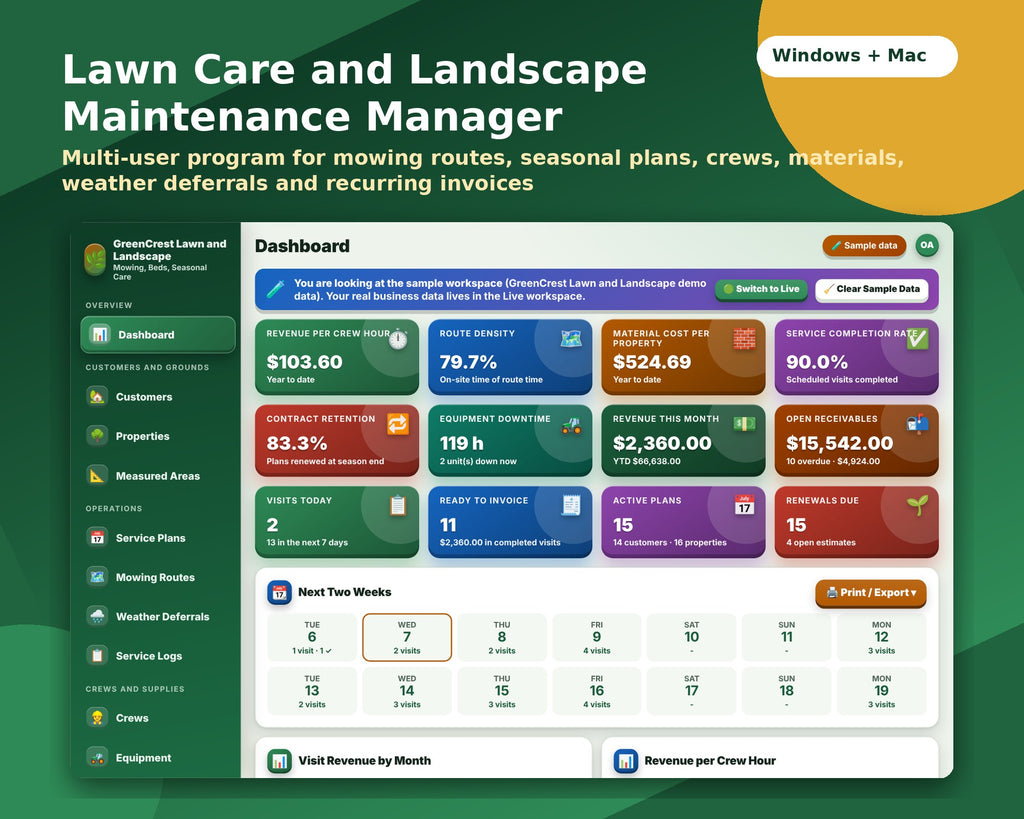Select Tuesday 13 day cell
This screenshot has width=1024, height=819.
click(x=312, y=691)
